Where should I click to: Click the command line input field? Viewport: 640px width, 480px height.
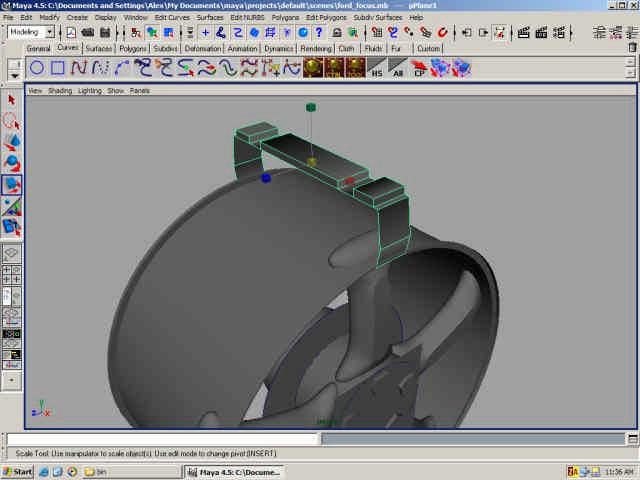pyautogui.click(x=162, y=439)
